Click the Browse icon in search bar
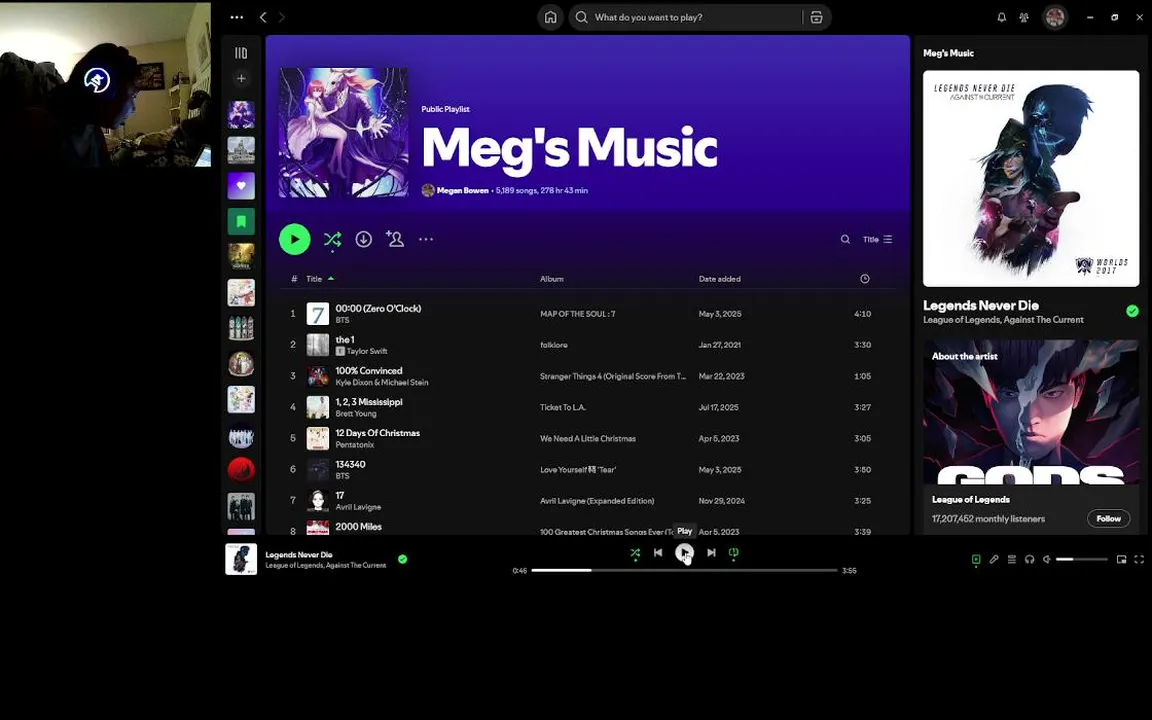This screenshot has height=720, width=1152. (816, 17)
